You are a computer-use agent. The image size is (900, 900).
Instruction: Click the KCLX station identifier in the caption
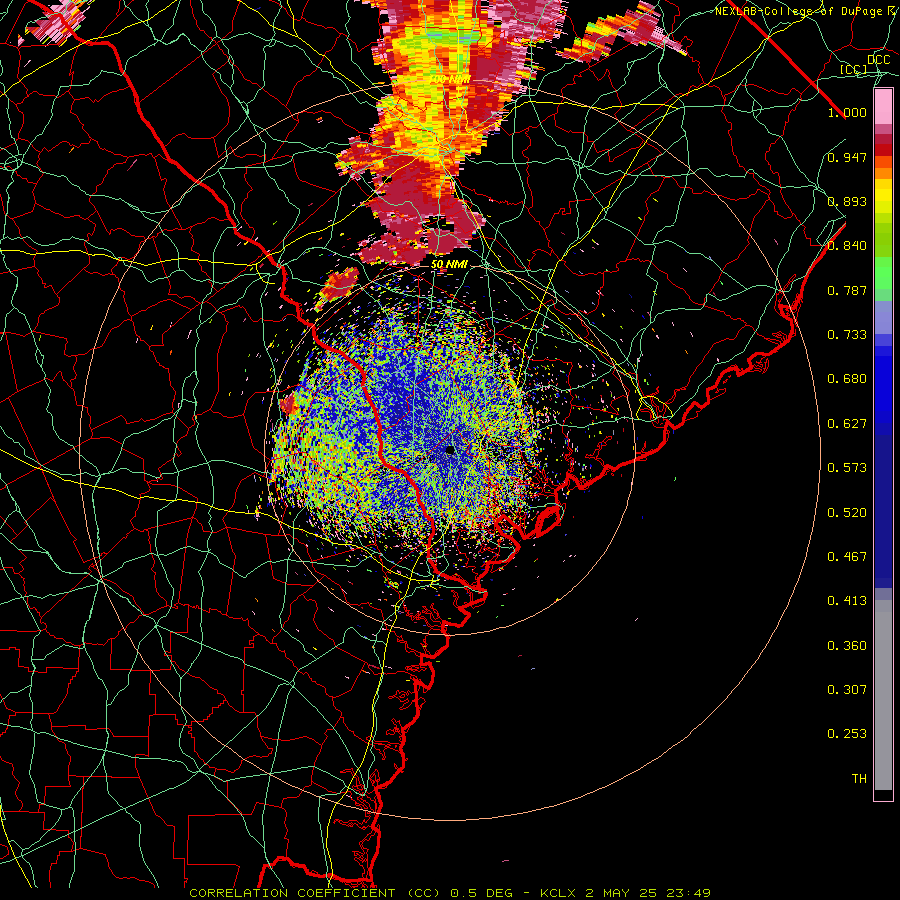point(557,893)
